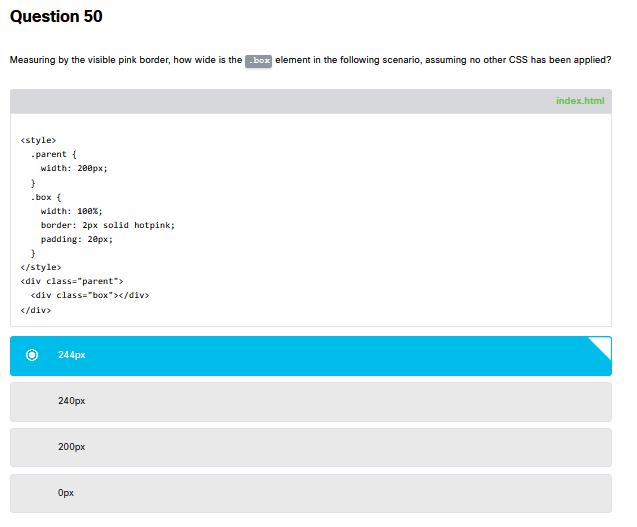Click the closing </style> tag line
This screenshot has width=637, height=527.
[x=40, y=267]
